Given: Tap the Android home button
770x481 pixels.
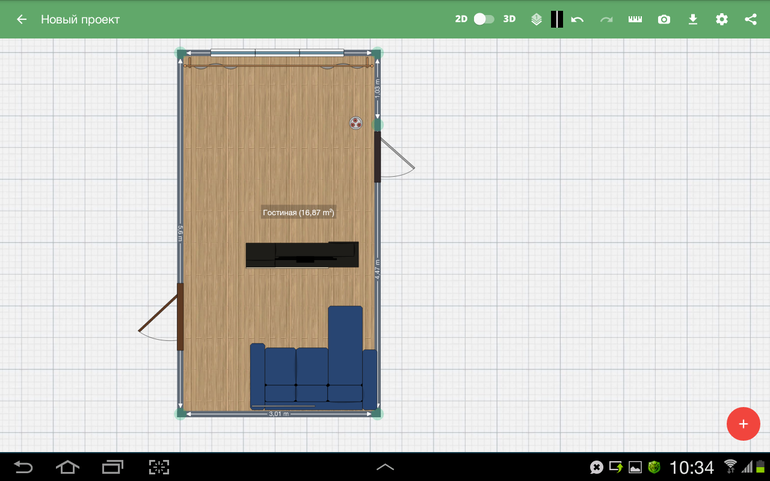Looking at the screenshot, I should pos(67,467).
